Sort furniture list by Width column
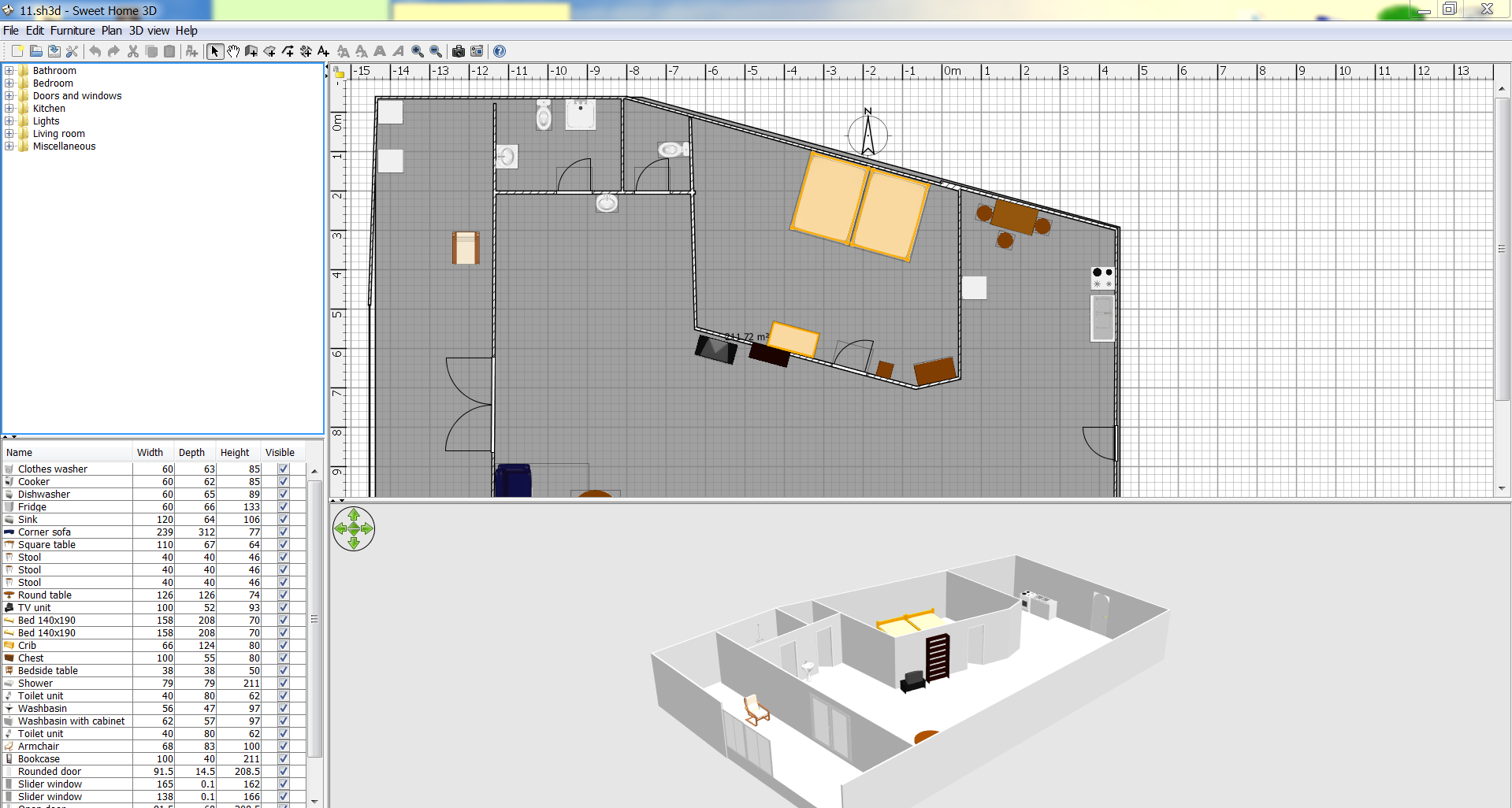 coord(154,453)
